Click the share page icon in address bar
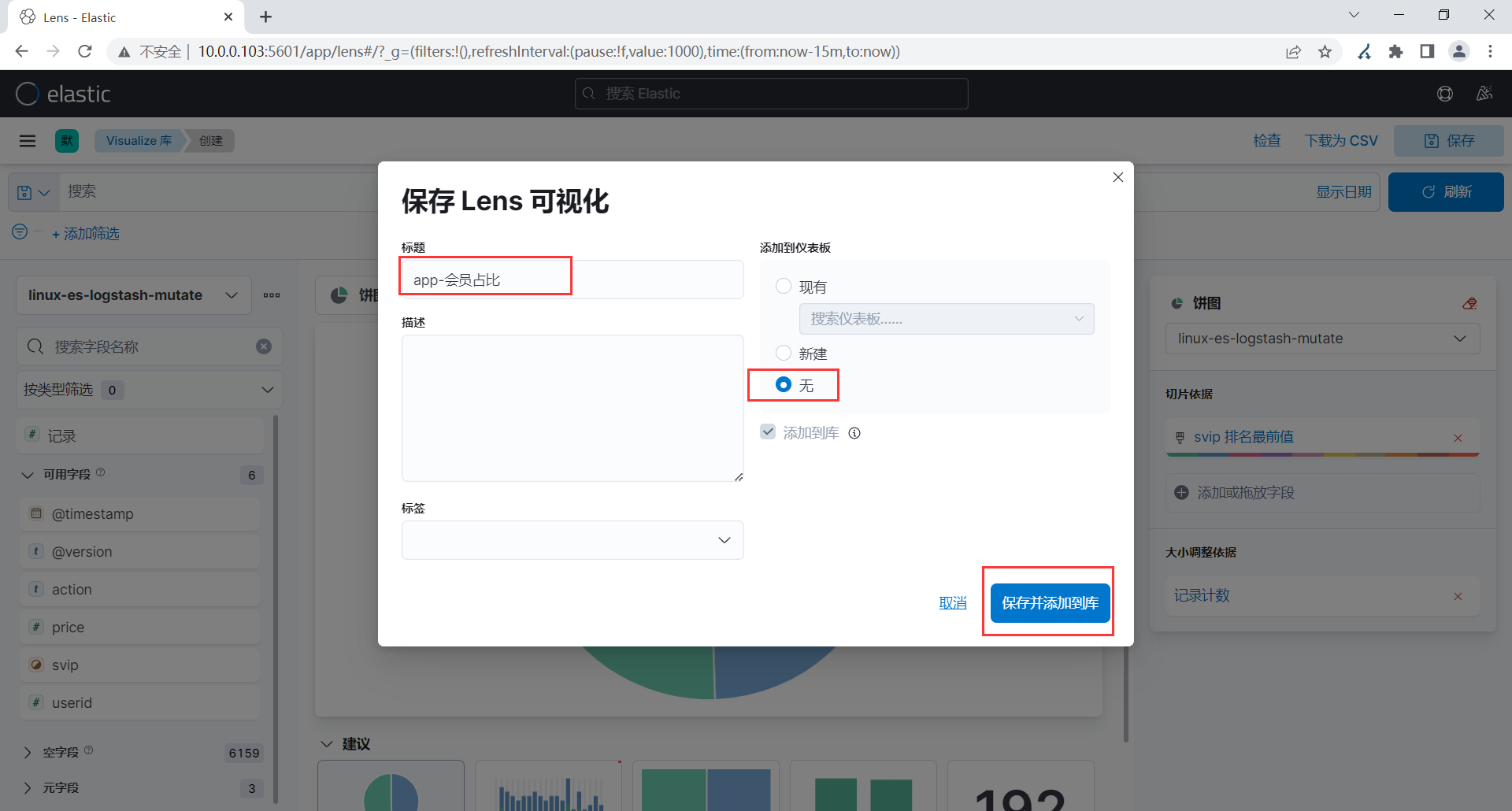 [1294, 51]
